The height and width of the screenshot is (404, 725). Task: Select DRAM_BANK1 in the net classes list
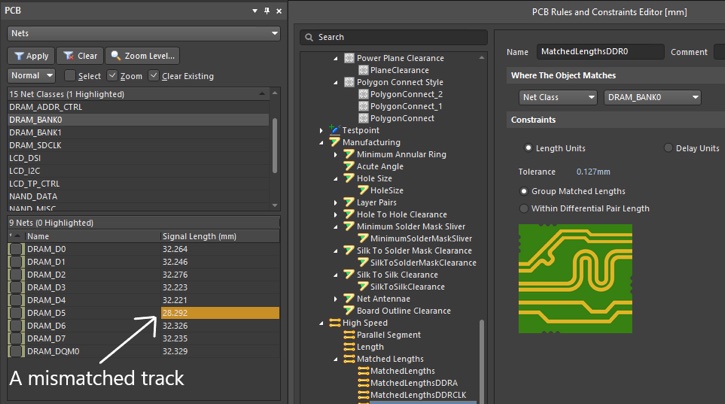[x=36, y=132]
